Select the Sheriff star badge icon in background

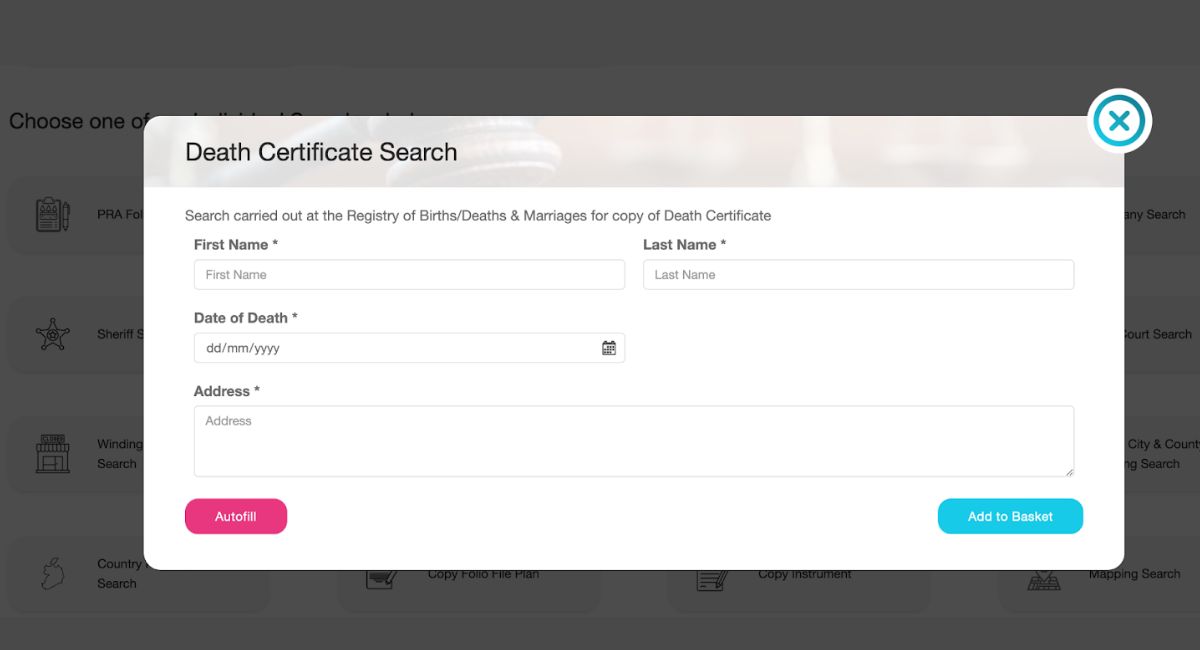click(x=53, y=334)
